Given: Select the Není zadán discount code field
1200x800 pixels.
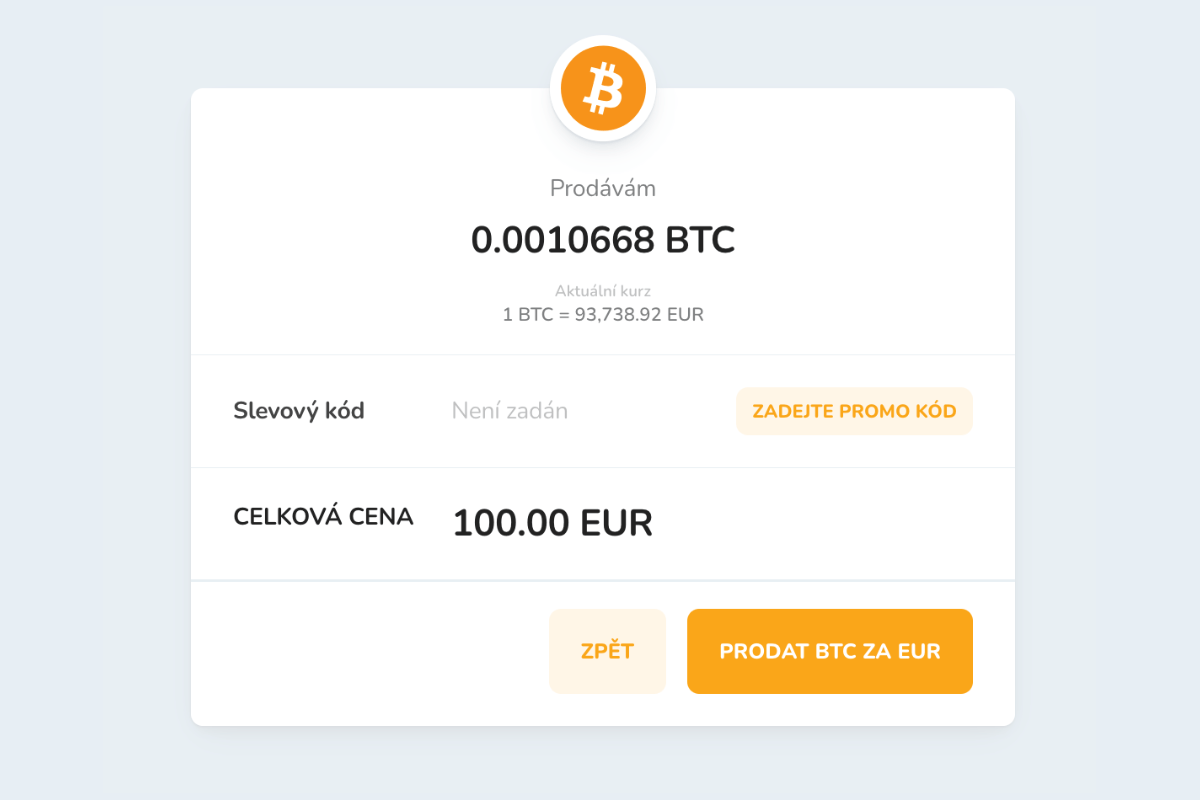Looking at the screenshot, I should click(x=510, y=410).
